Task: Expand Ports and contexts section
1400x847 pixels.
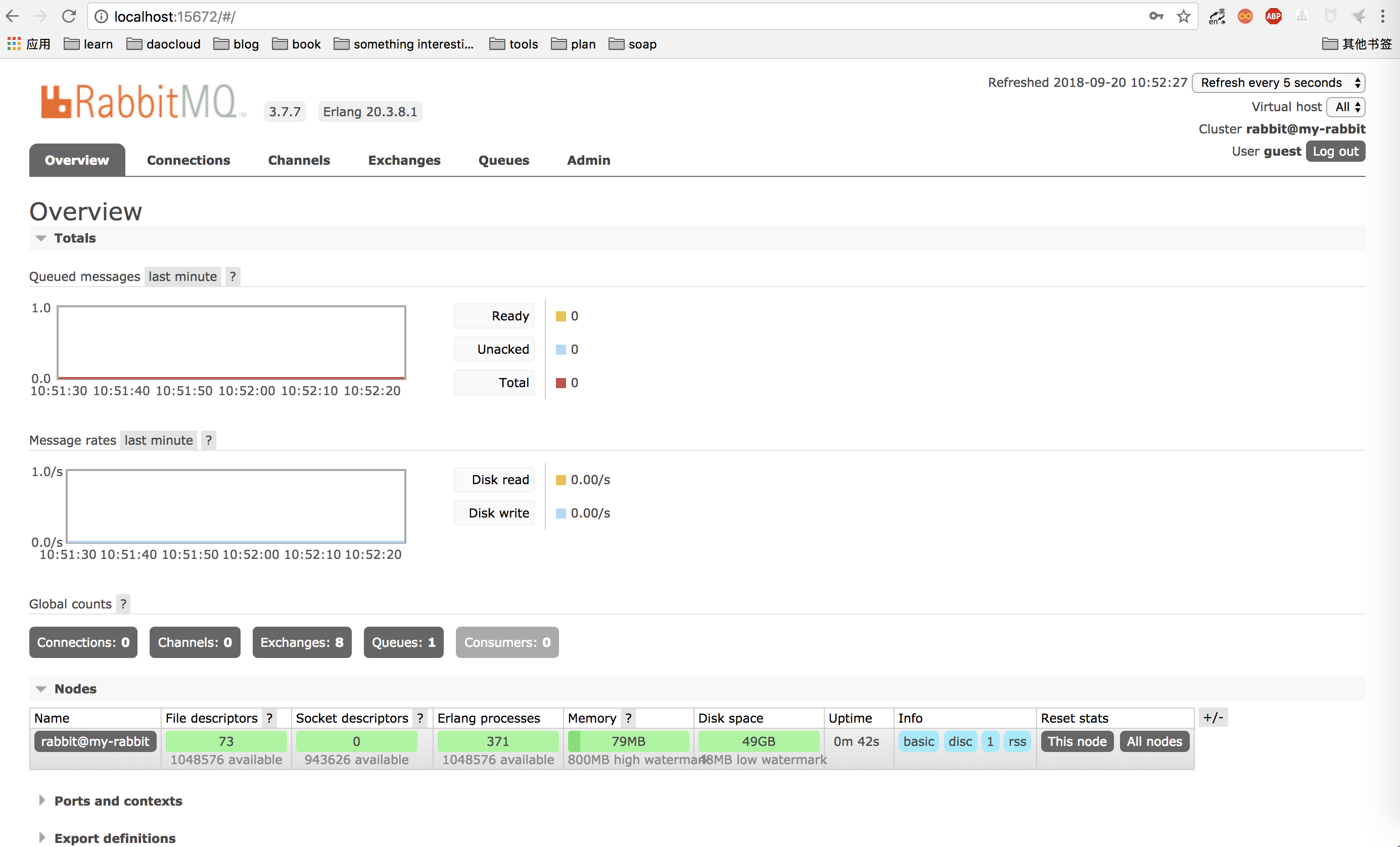Action: coord(118,801)
